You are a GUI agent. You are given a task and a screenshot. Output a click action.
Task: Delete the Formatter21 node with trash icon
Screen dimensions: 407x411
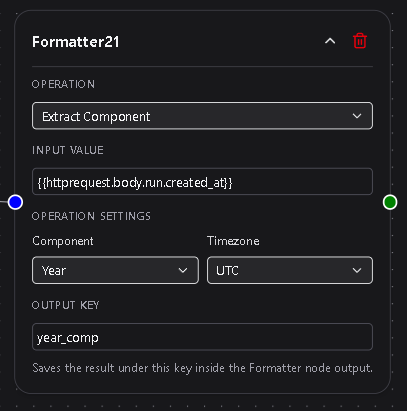pos(360,41)
